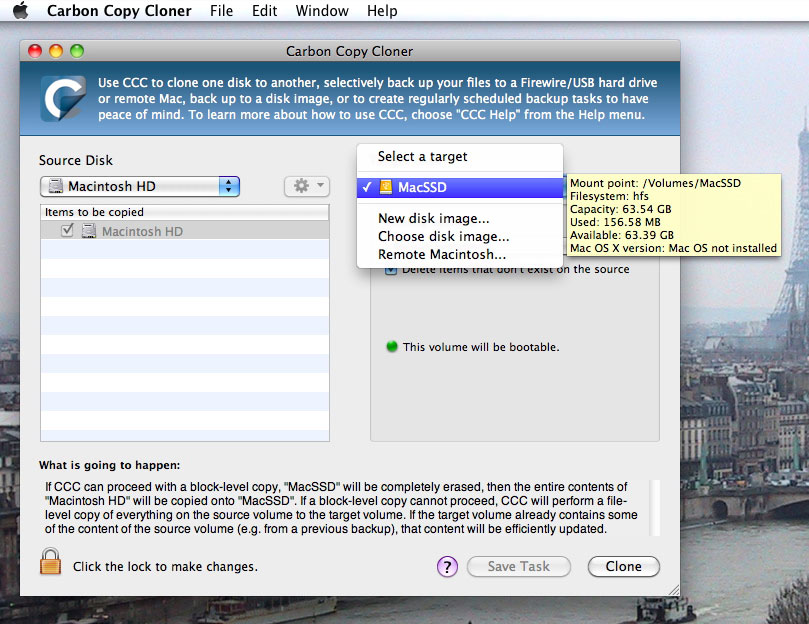
Task: Choose MacSSD as the target
Action: 460,187
